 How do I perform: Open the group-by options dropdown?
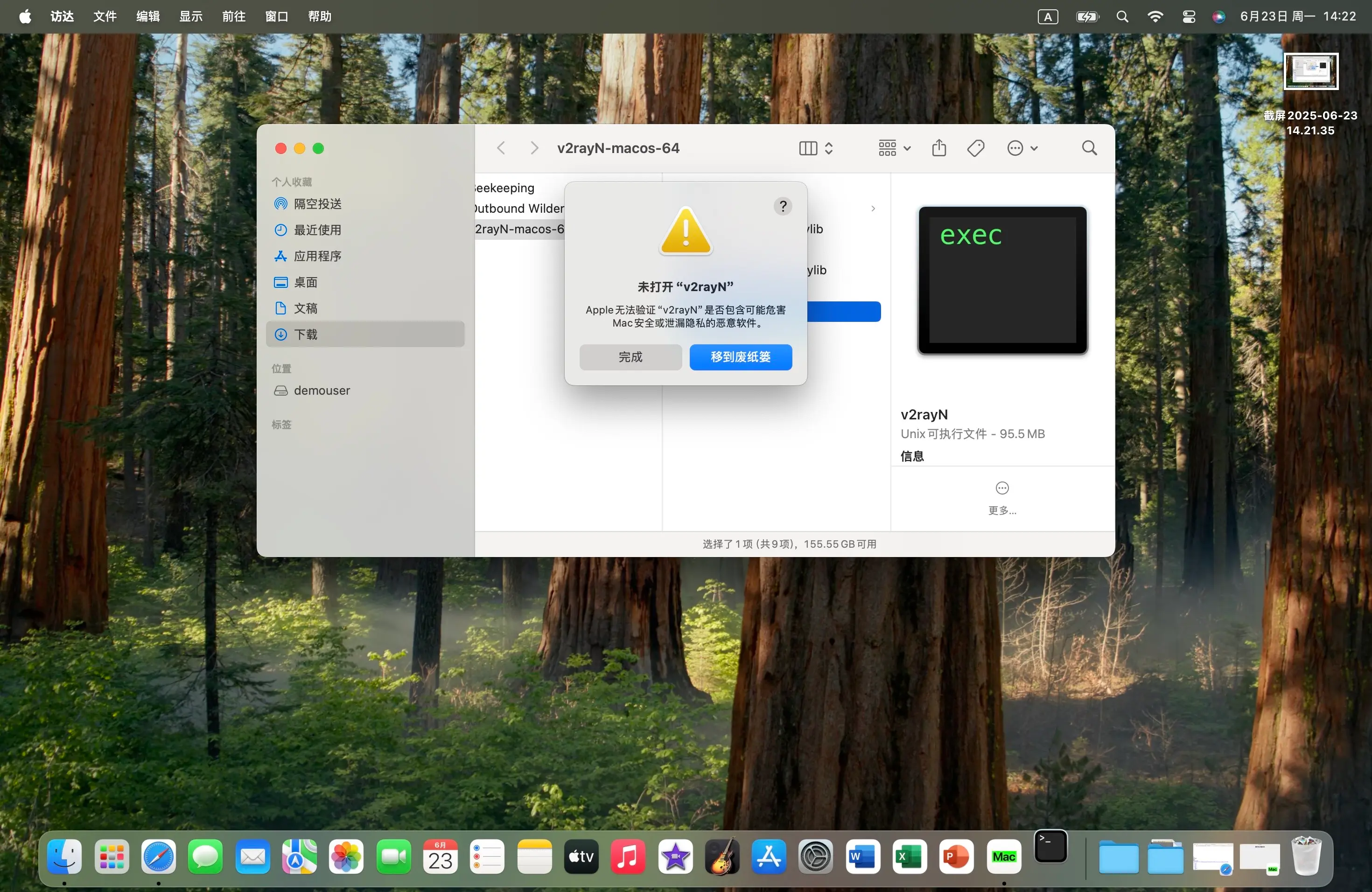(x=894, y=148)
